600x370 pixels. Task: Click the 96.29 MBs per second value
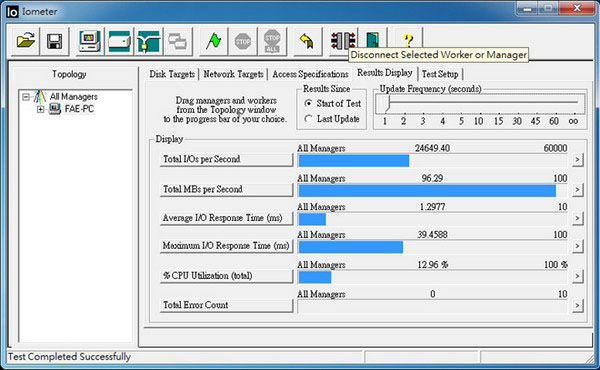(x=432, y=178)
